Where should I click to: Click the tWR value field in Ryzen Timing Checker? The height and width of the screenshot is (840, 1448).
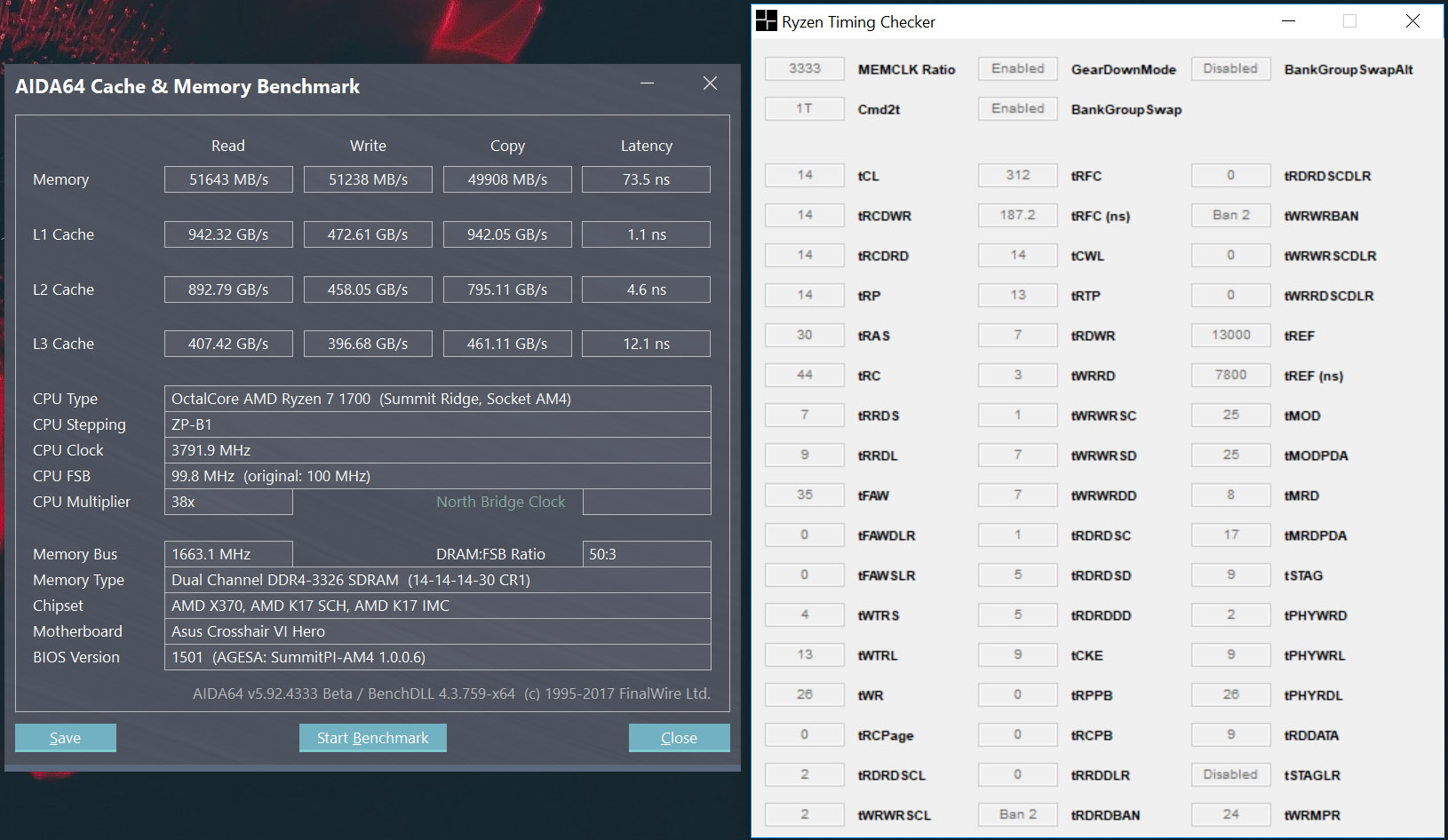(805, 694)
